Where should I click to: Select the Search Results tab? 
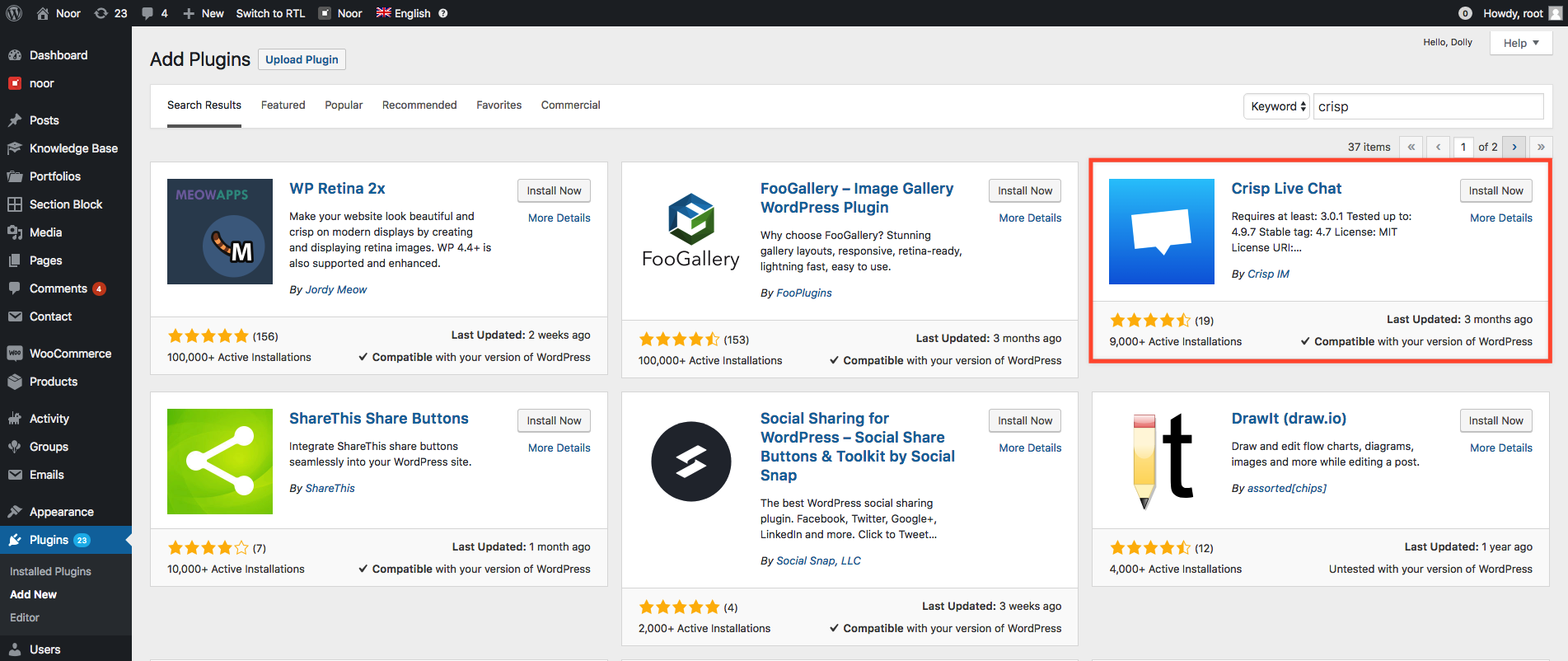coord(204,105)
